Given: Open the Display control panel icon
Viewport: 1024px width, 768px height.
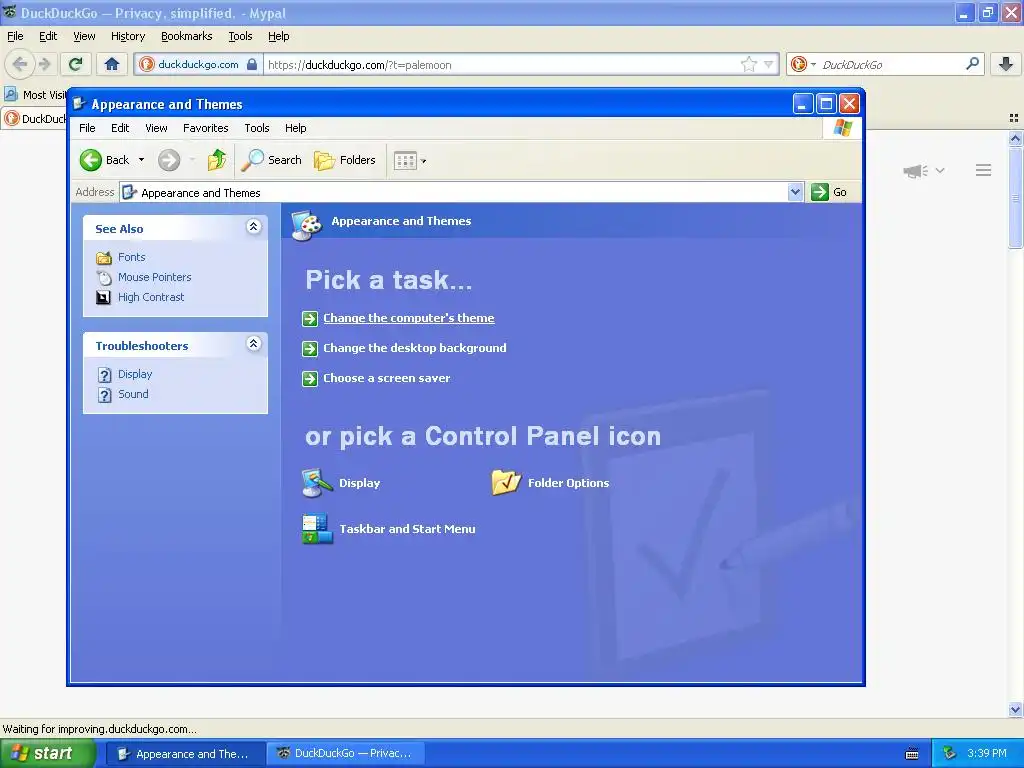Looking at the screenshot, I should (341, 483).
